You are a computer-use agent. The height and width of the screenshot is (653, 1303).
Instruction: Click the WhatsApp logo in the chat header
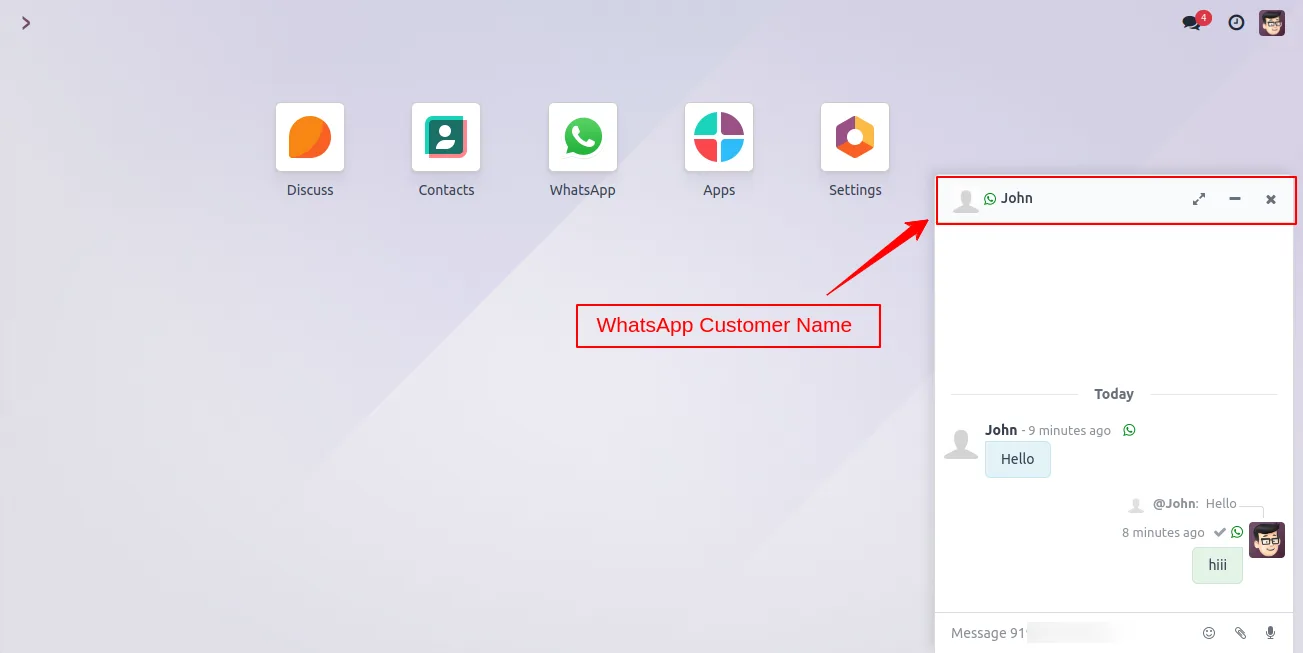990,199
